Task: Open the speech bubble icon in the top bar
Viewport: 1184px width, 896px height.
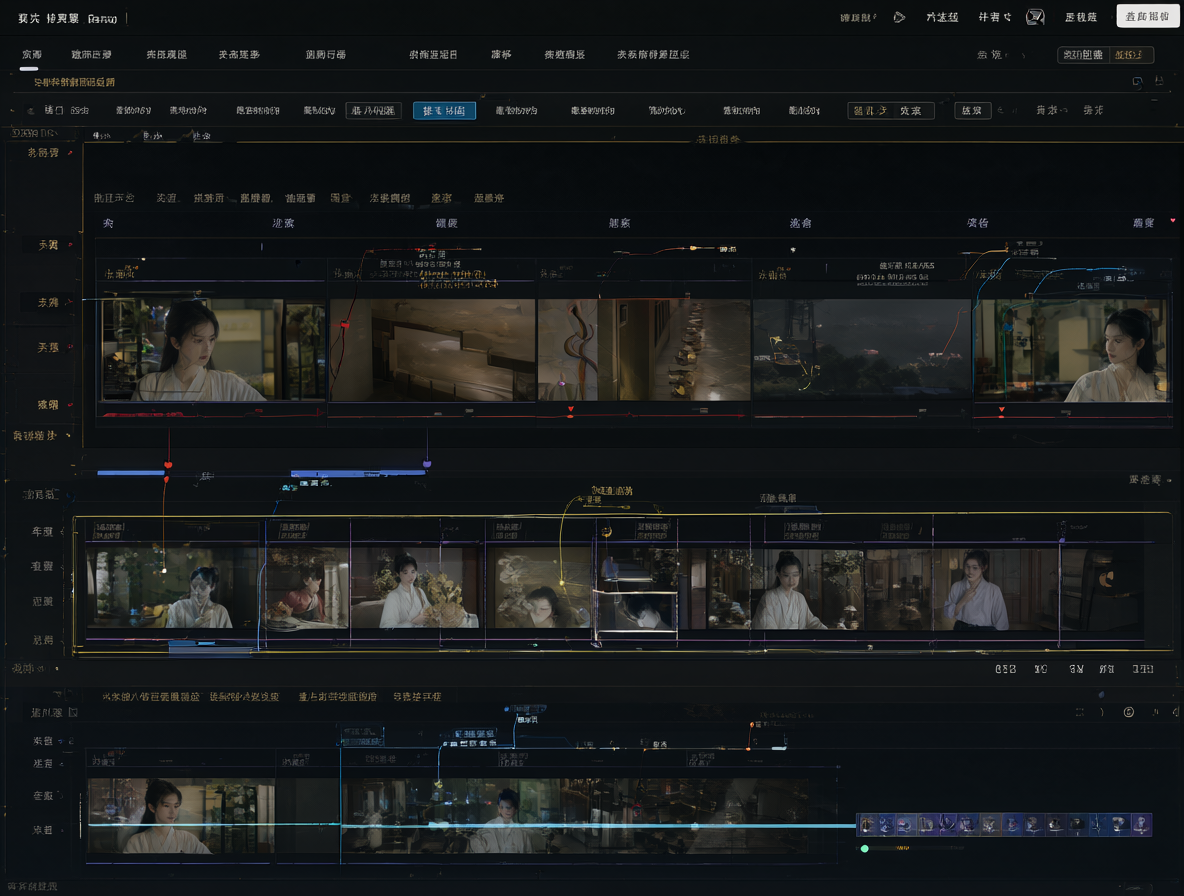Action: (x=1034, y=17)
